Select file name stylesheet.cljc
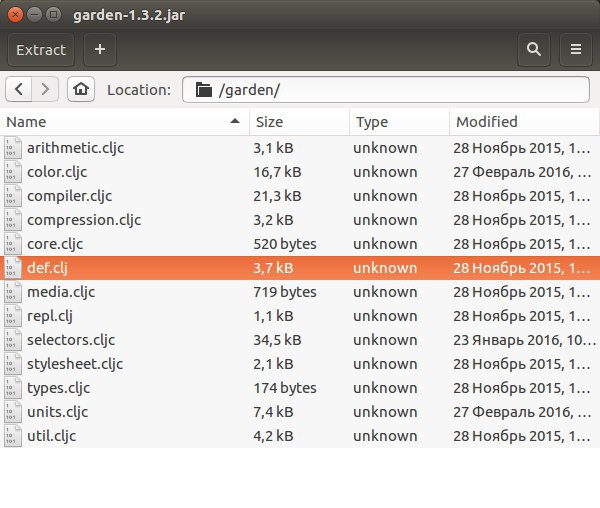 75,365
